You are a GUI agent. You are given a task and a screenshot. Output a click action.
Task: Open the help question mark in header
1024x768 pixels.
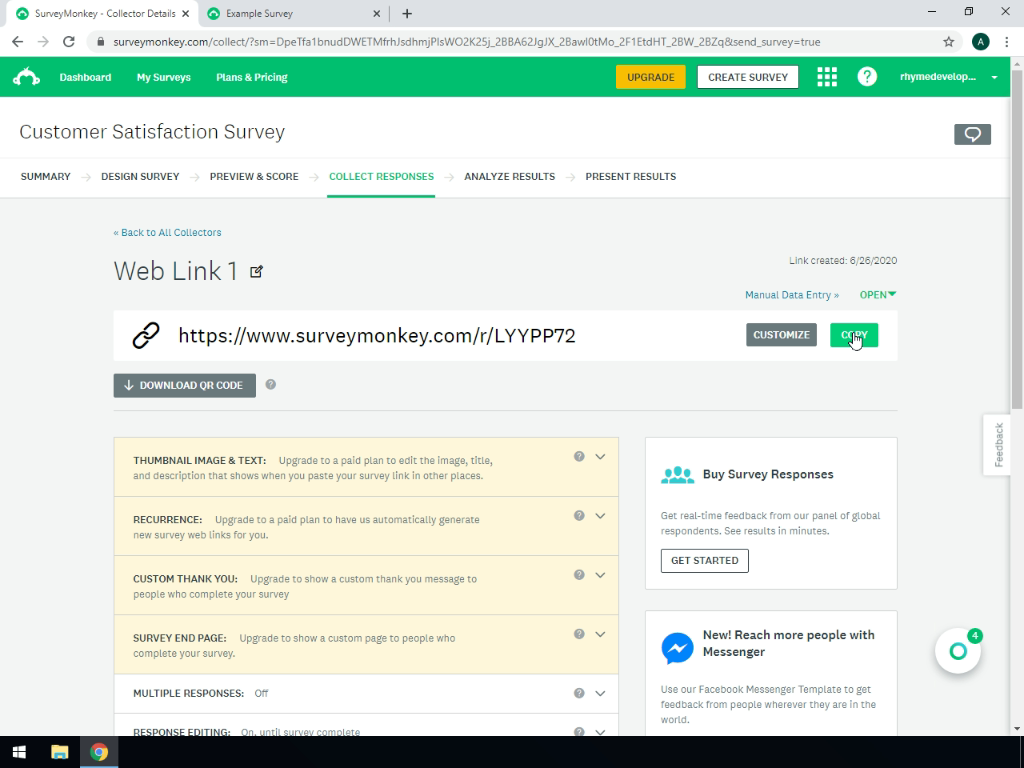click(867, 77)
